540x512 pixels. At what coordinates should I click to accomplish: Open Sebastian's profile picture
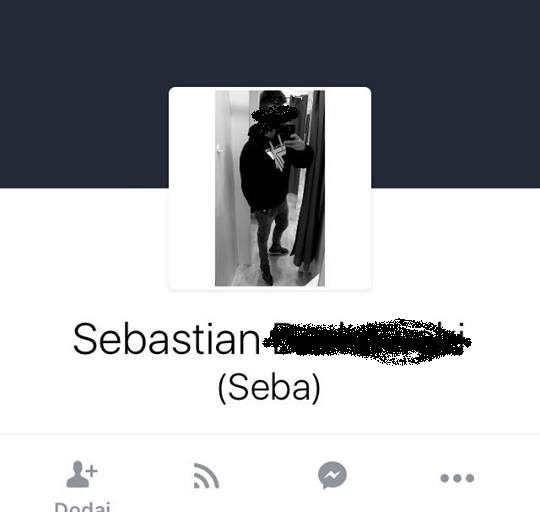270,188
